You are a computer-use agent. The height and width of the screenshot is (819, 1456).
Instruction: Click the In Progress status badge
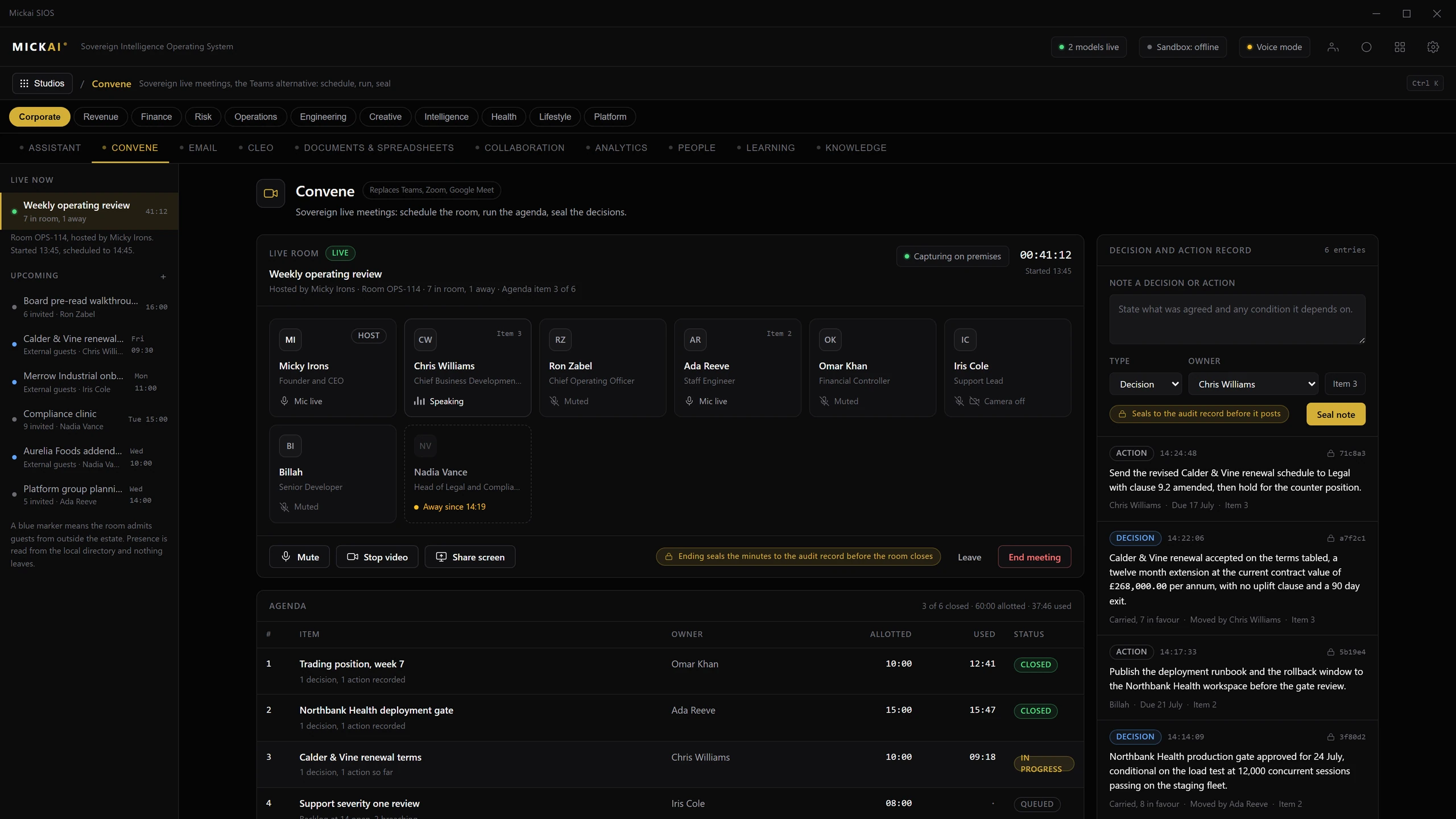(1044, 763)
